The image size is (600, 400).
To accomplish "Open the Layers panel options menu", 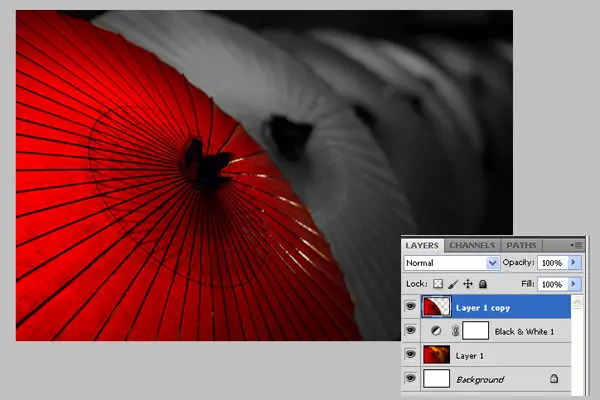I will (x=576, y=245).
